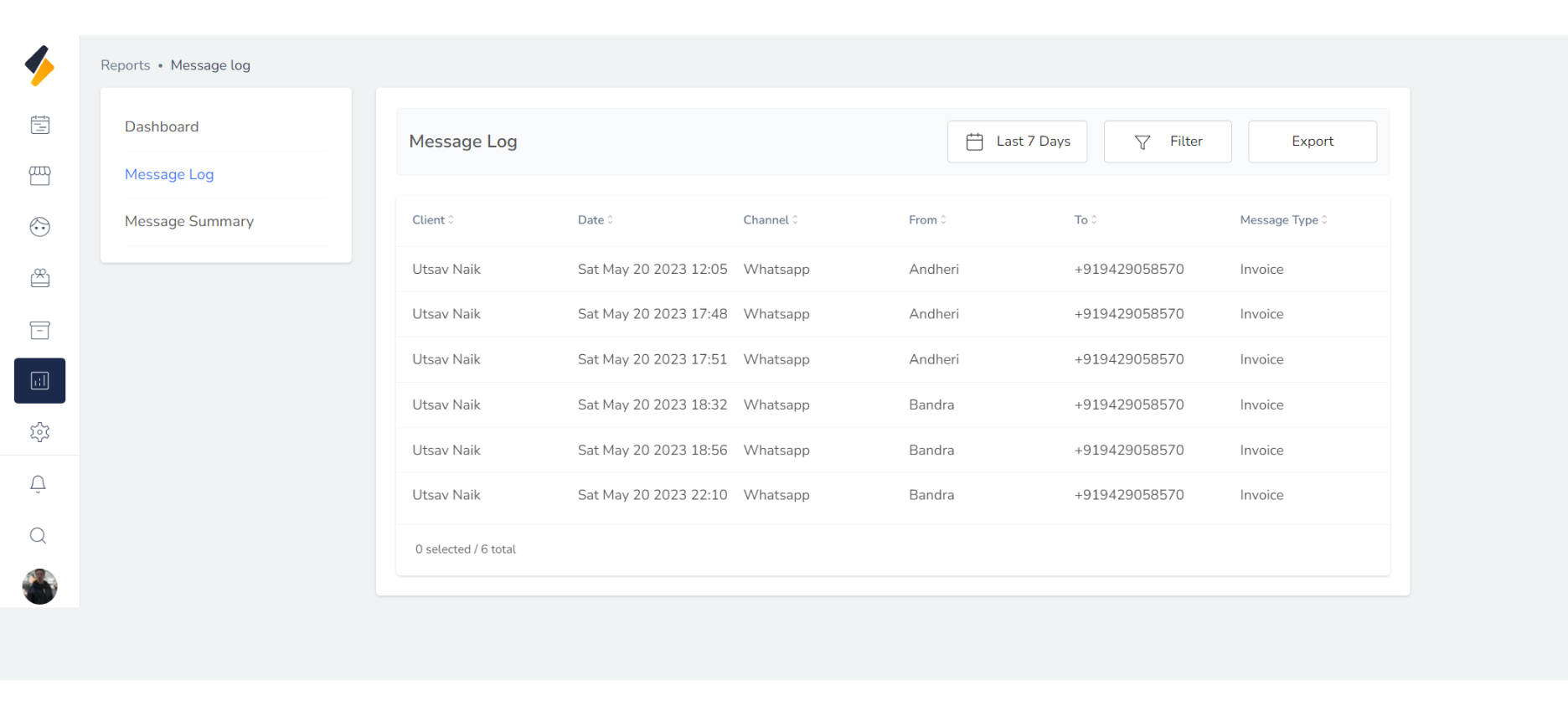Screen dimensions: 1568x716
Task: Go to Dashboard in the reports menu
Action: [x=162, y=126]
